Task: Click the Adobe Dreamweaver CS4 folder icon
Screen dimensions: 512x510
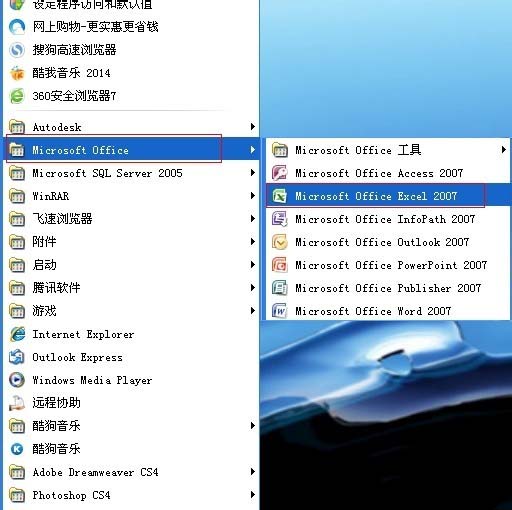Action: point(17,472)
